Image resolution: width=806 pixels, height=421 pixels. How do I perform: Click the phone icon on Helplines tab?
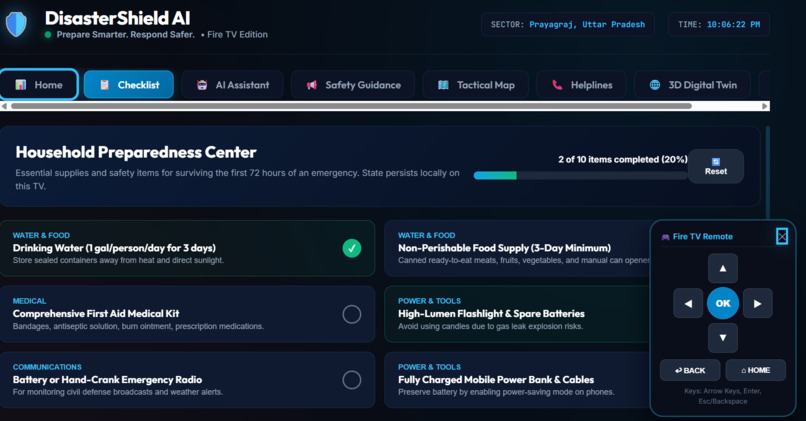click(557, 85)
